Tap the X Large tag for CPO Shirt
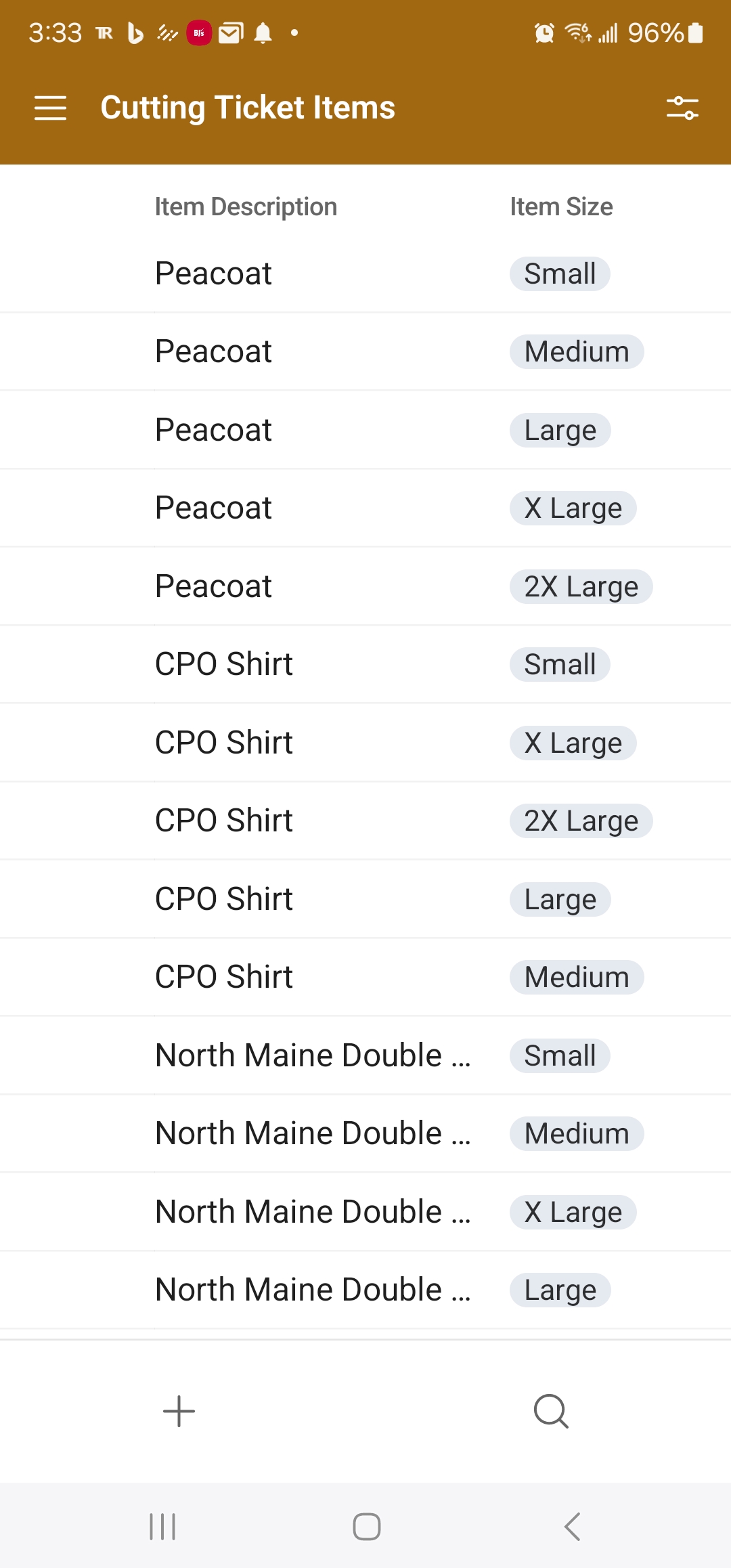The image size is (731, 1568). pos(573,743)
